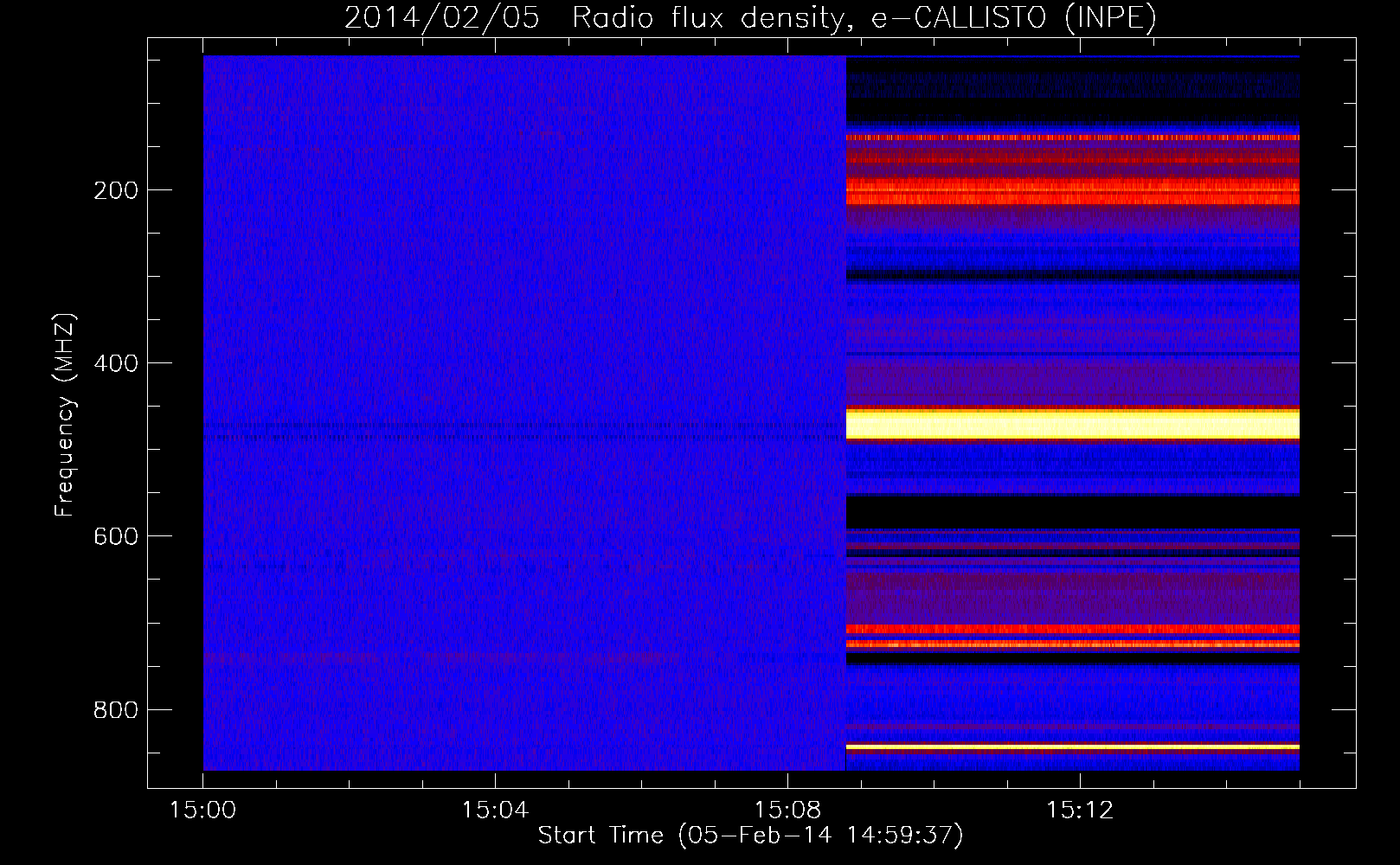
Task: Click the 15:08 time tick label
Action: tap(787, 811)
